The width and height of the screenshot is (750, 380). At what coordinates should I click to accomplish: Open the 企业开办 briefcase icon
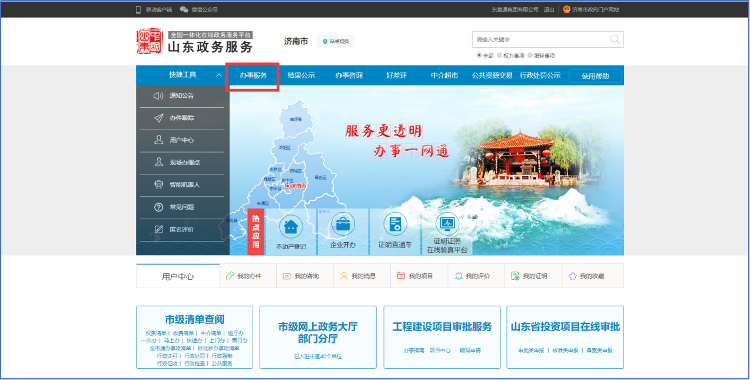point(343,224)
